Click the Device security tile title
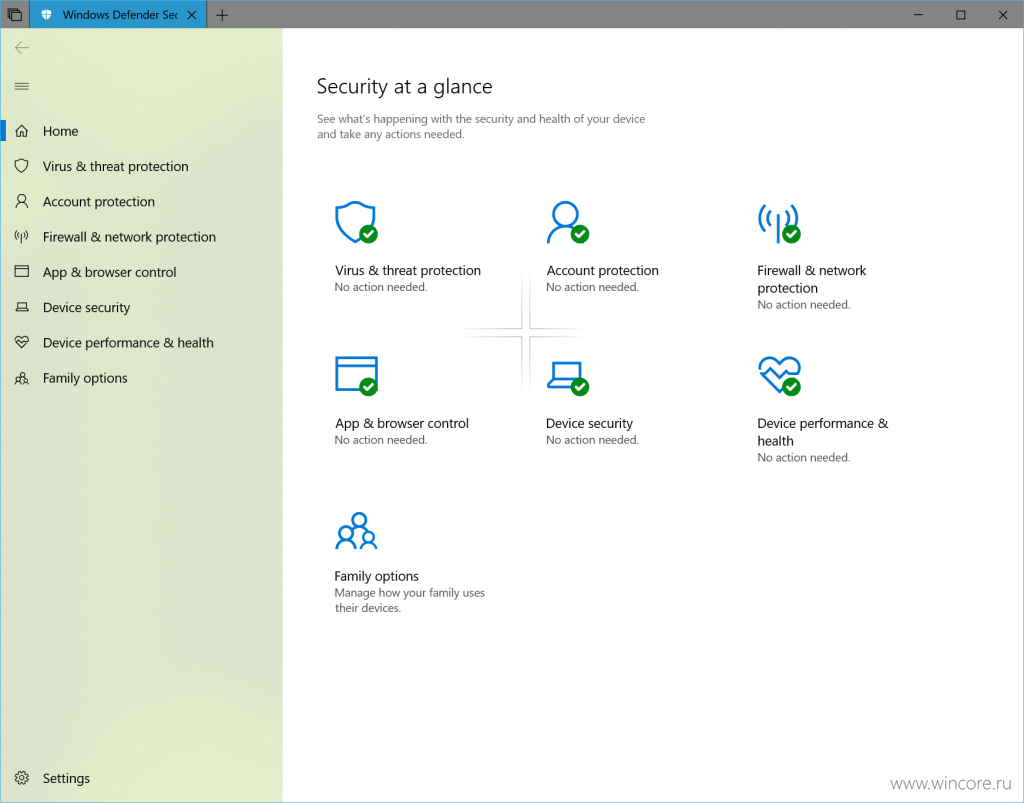 (589, 423)
